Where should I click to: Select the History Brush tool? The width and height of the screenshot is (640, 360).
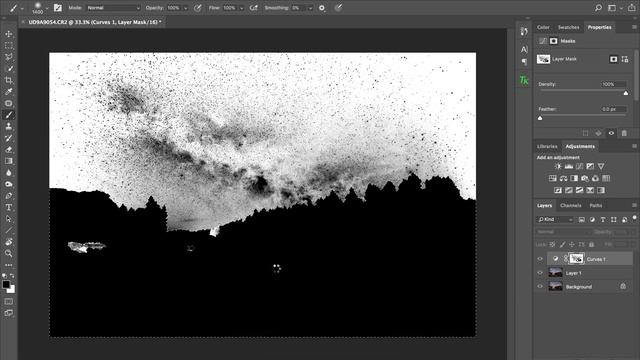point(9,138)
